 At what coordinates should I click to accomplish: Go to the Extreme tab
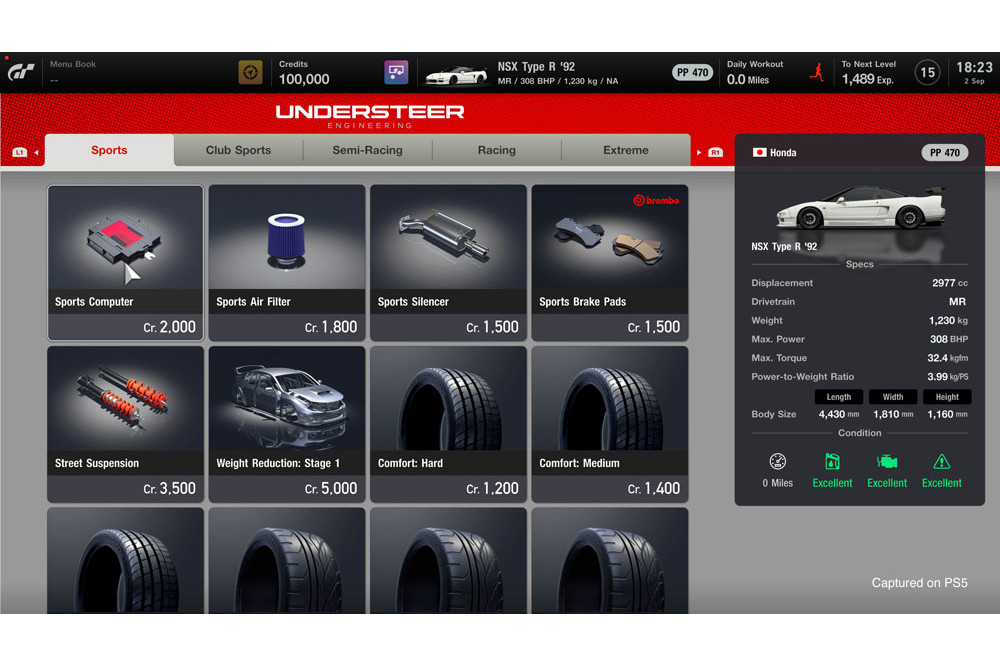(x=626, y=150)
